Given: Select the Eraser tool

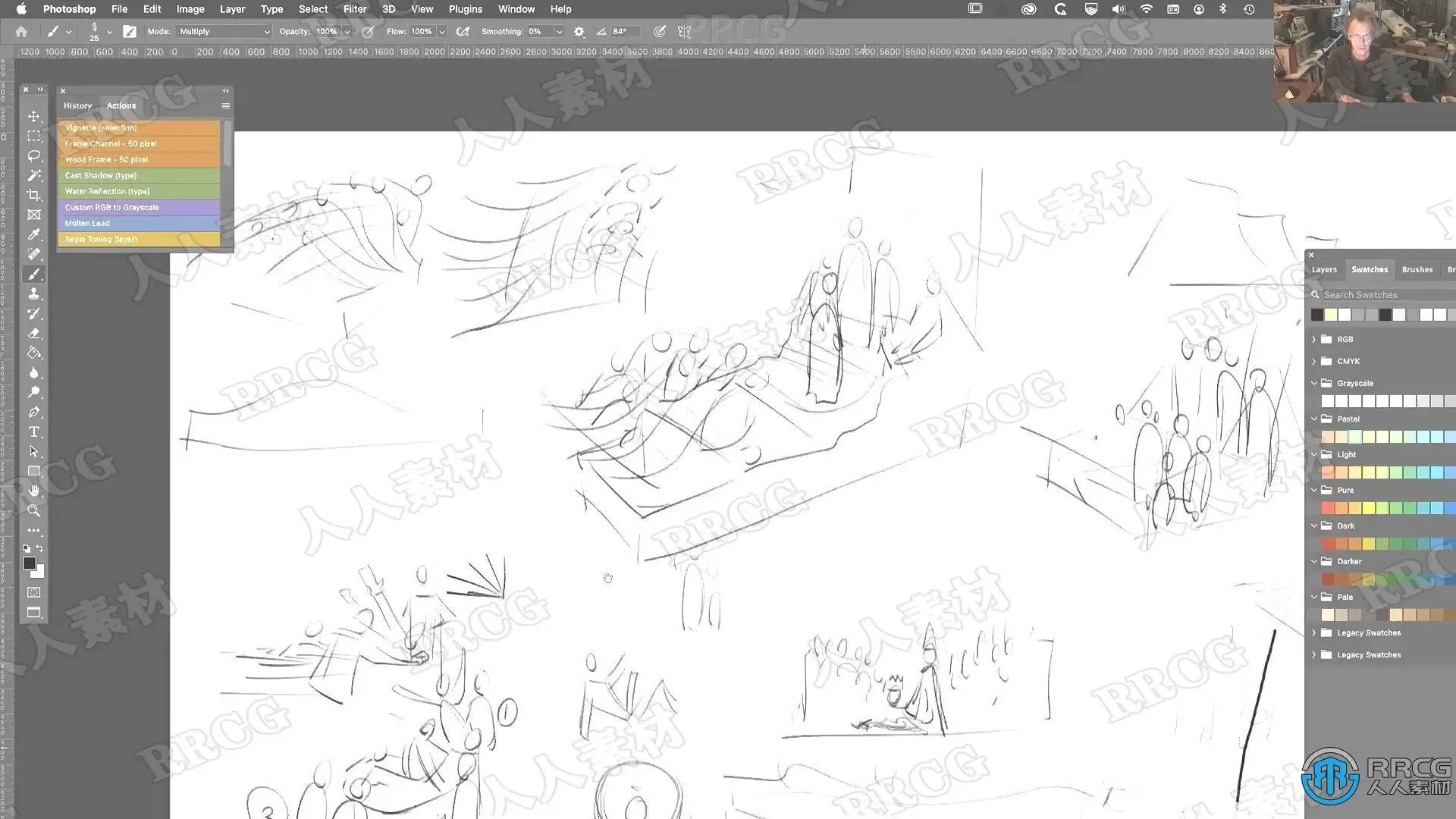Looking at the screenshot, I should 33,333.
